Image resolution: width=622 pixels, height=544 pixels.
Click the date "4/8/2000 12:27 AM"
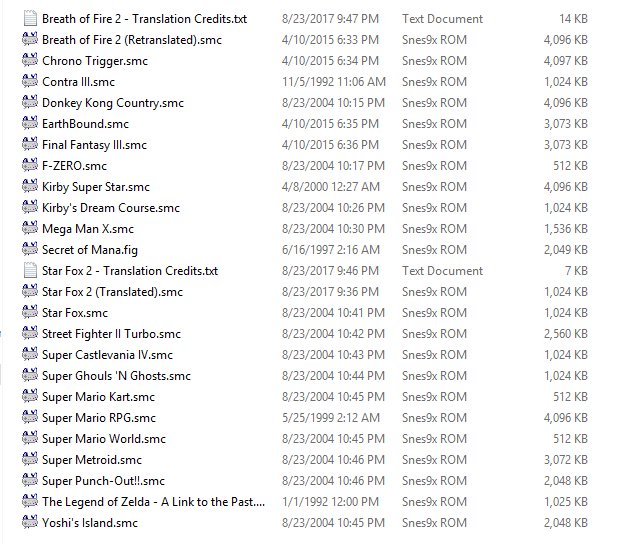tap(331, 187)
